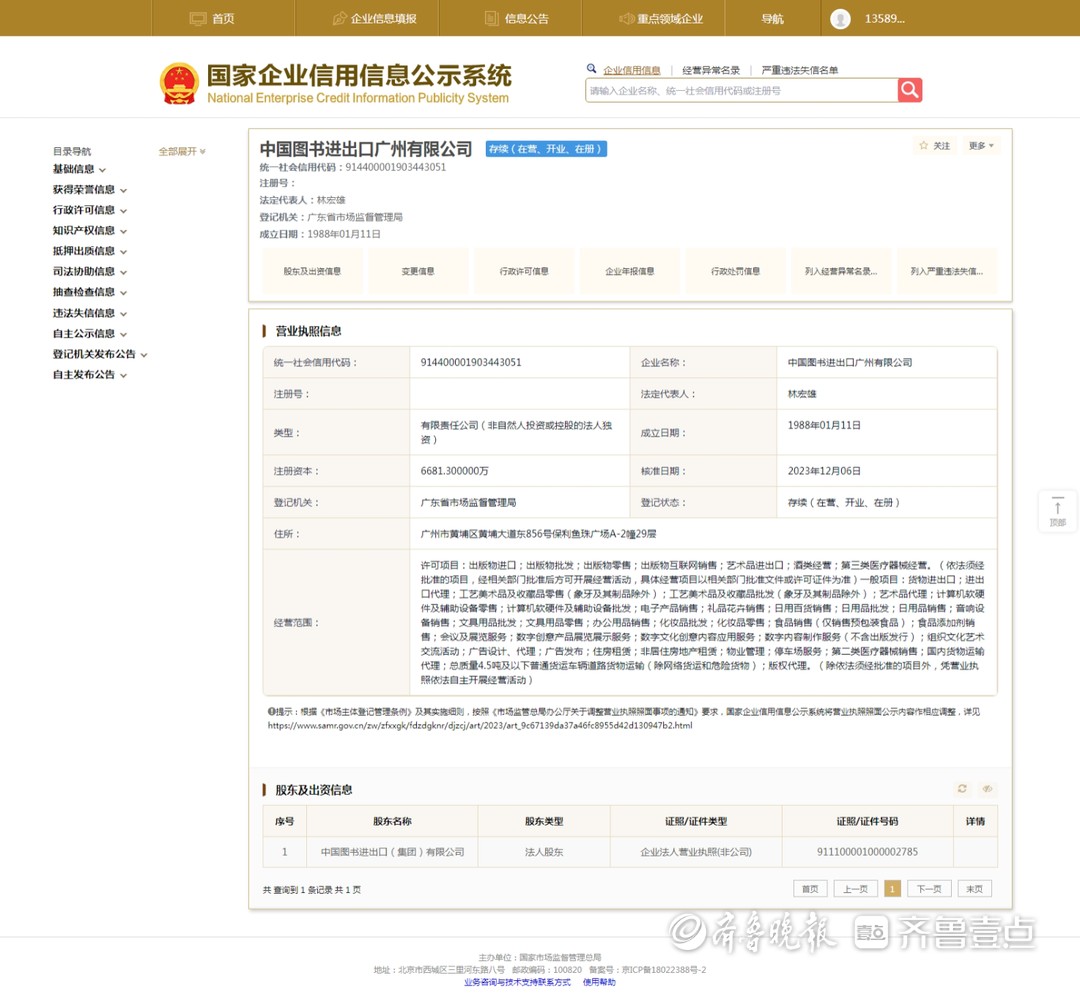
Task: Click pagination 首页 button
Action: tap(810, 889)
